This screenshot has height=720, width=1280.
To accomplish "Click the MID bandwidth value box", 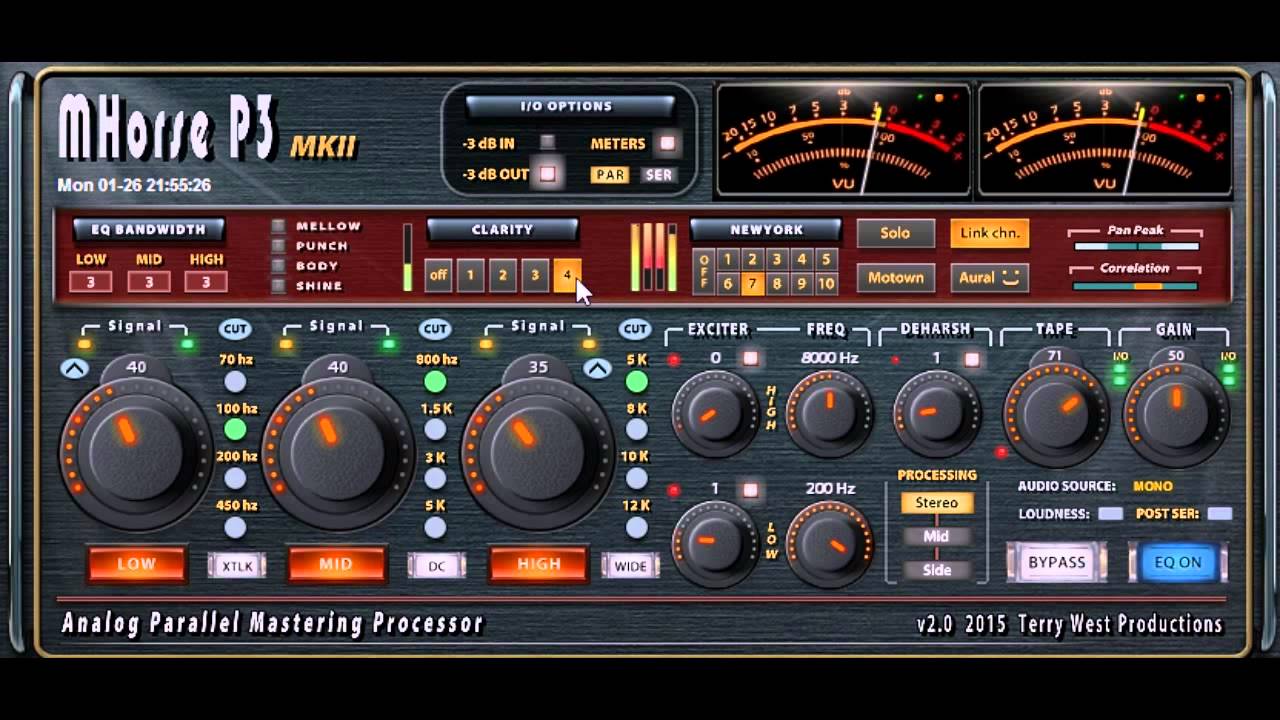I will tap(148, 282).
